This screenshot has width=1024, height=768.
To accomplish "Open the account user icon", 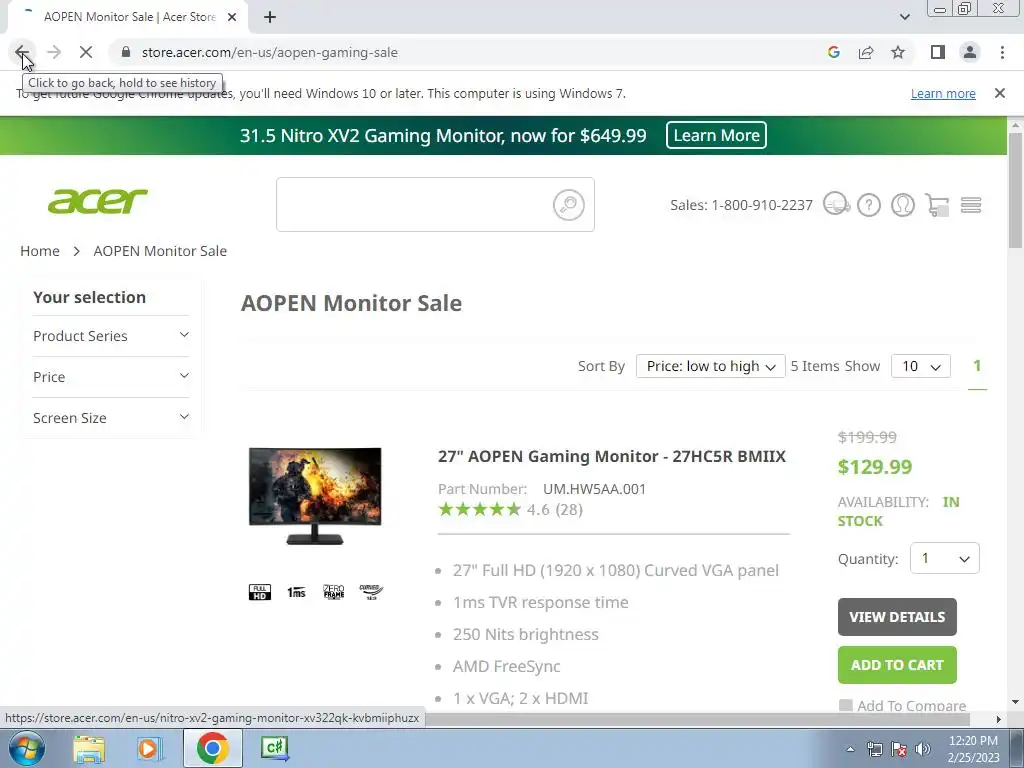I will tap(903, 205).
